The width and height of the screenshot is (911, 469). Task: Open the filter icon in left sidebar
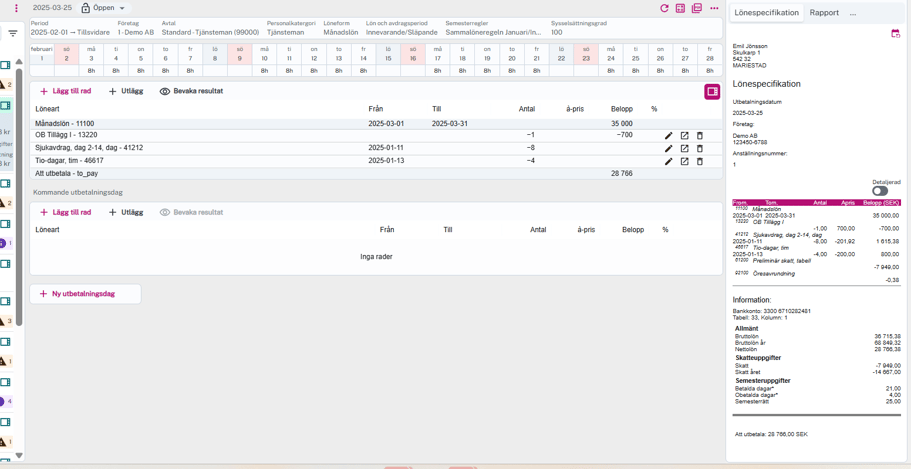[13, 33]
